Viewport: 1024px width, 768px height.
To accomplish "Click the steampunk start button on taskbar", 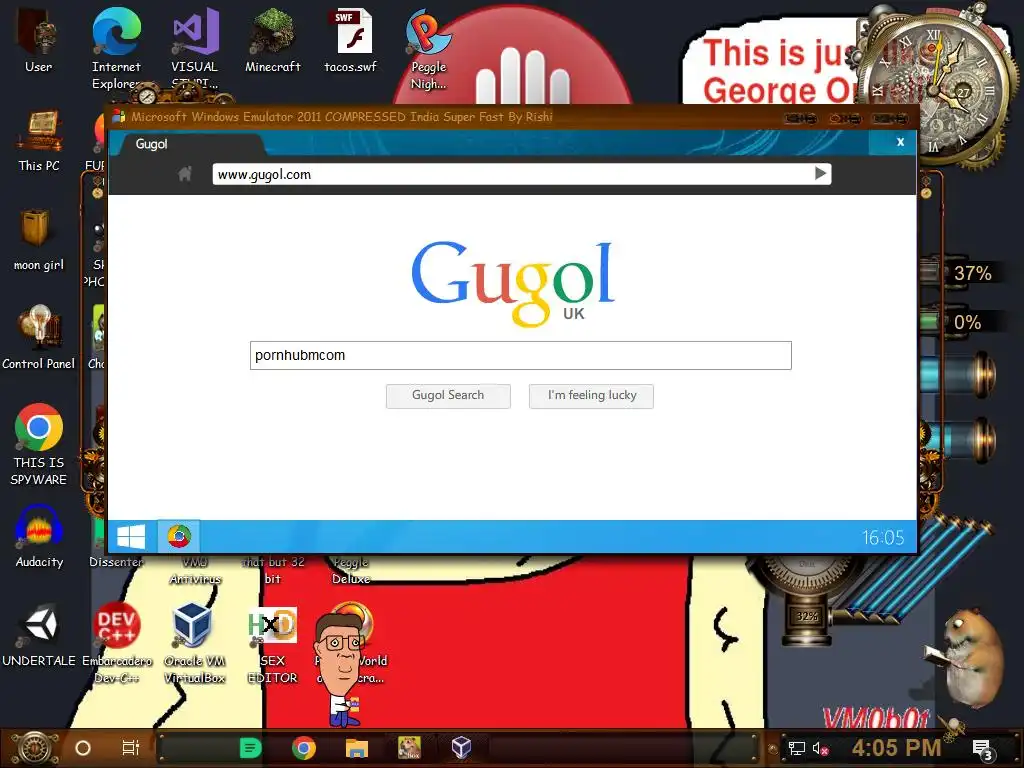I will (x=35, y=748).
